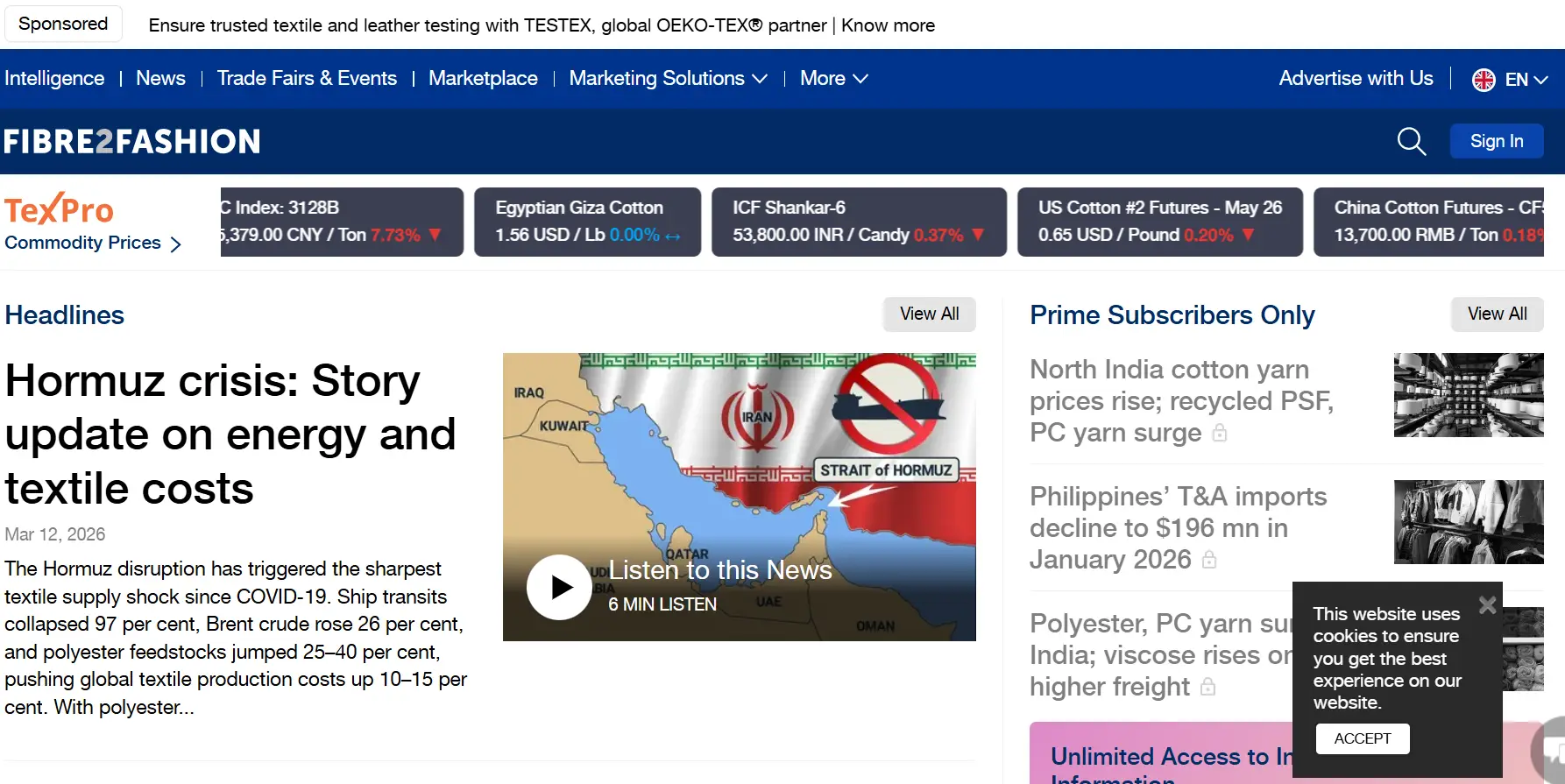The height and width of the screenshot is (784, 1565).
Task: Click the Mar 12, 2026 date
Action: point(54,534)
